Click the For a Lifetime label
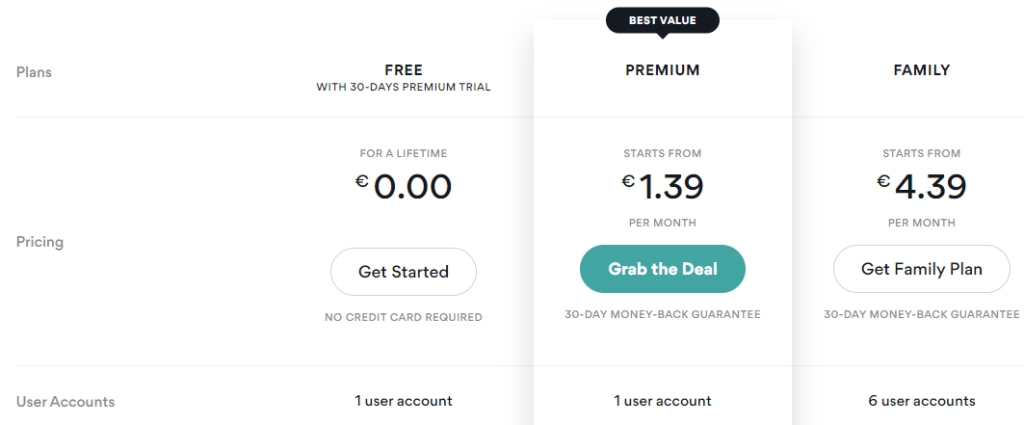Viewport: 1024px width, 425px height. tap(403, 153)
